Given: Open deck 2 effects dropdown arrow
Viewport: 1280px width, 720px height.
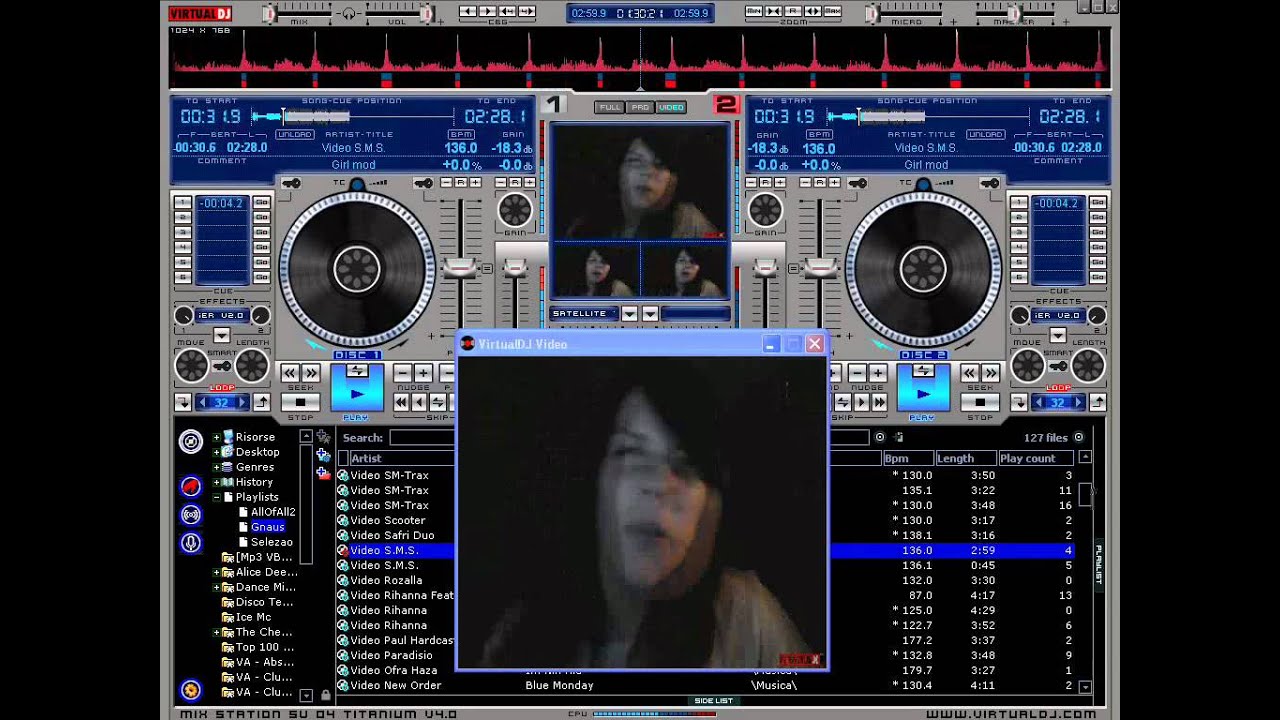Looking at the screenshot, I should 1057,335.
